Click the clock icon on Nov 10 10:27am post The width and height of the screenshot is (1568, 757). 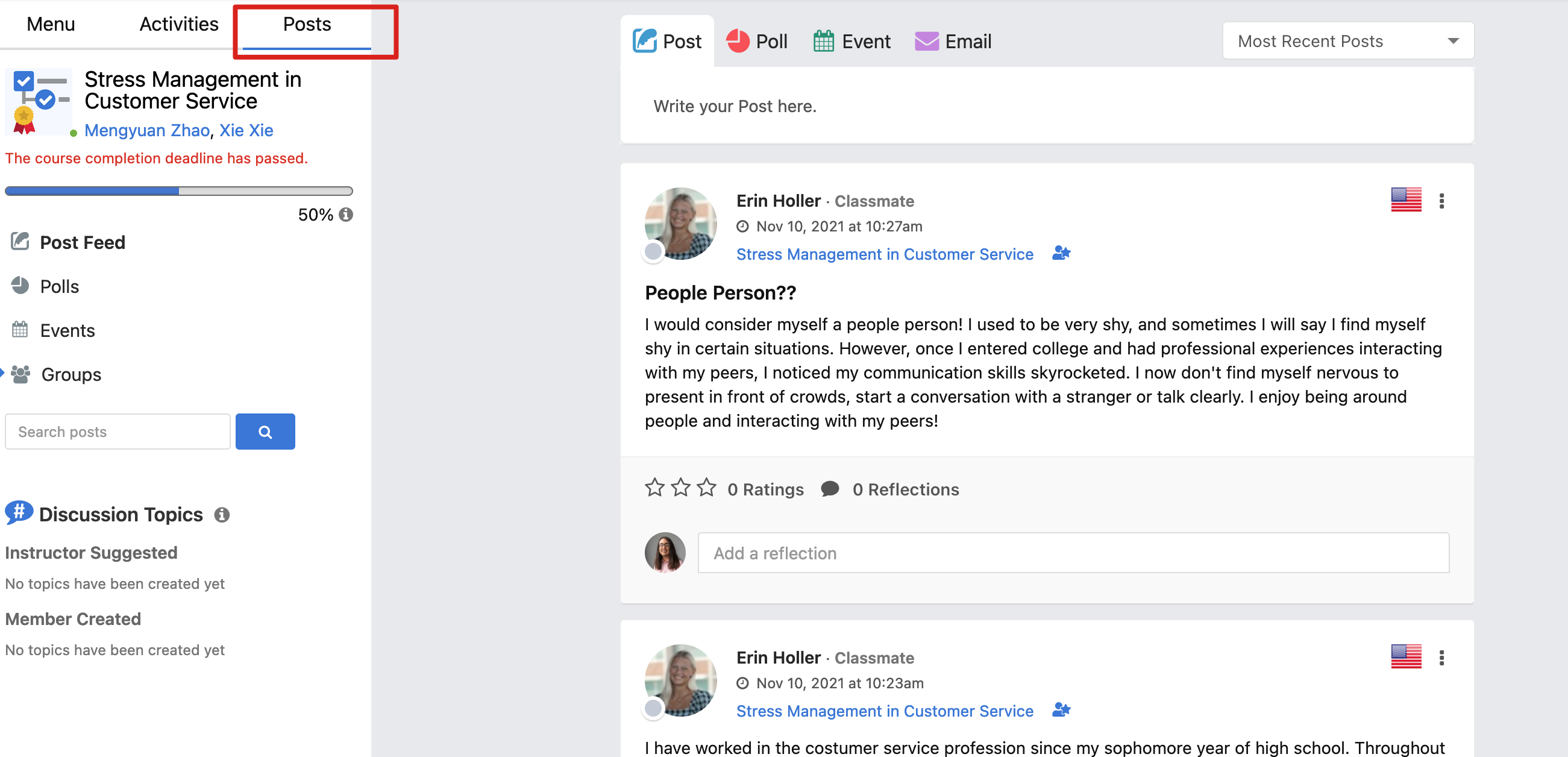(742, 227)
